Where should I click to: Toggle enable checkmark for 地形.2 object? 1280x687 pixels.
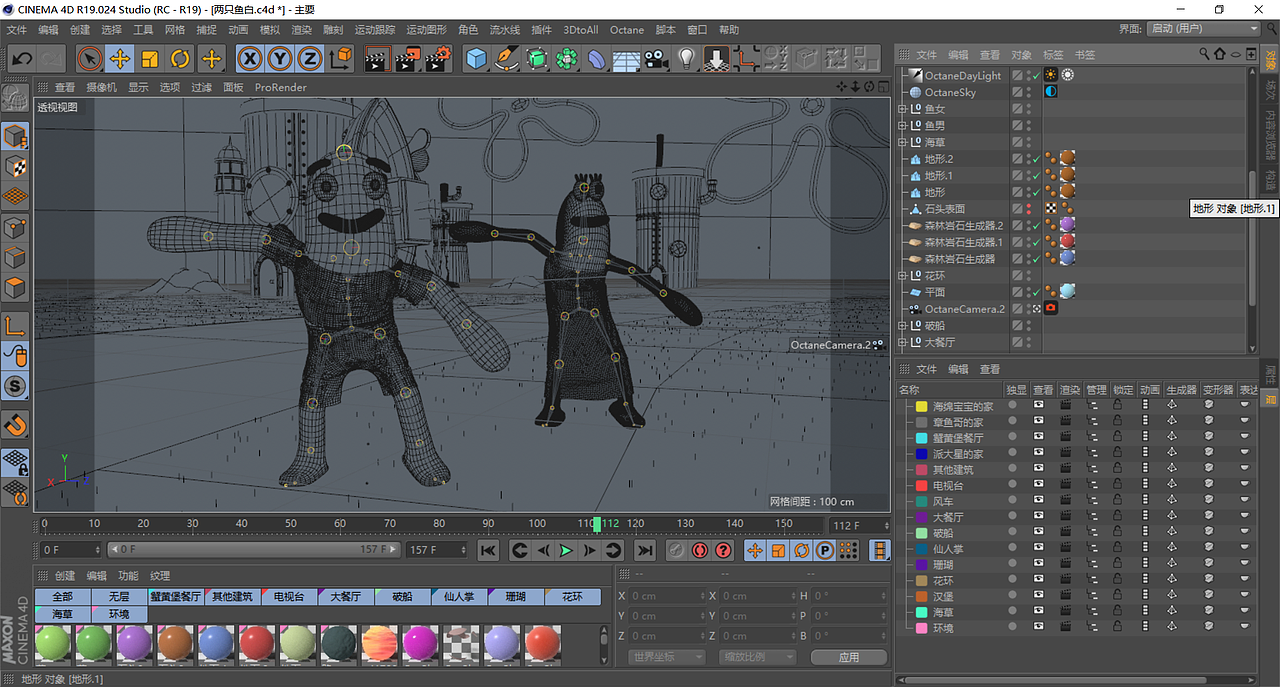point(1036,159)
